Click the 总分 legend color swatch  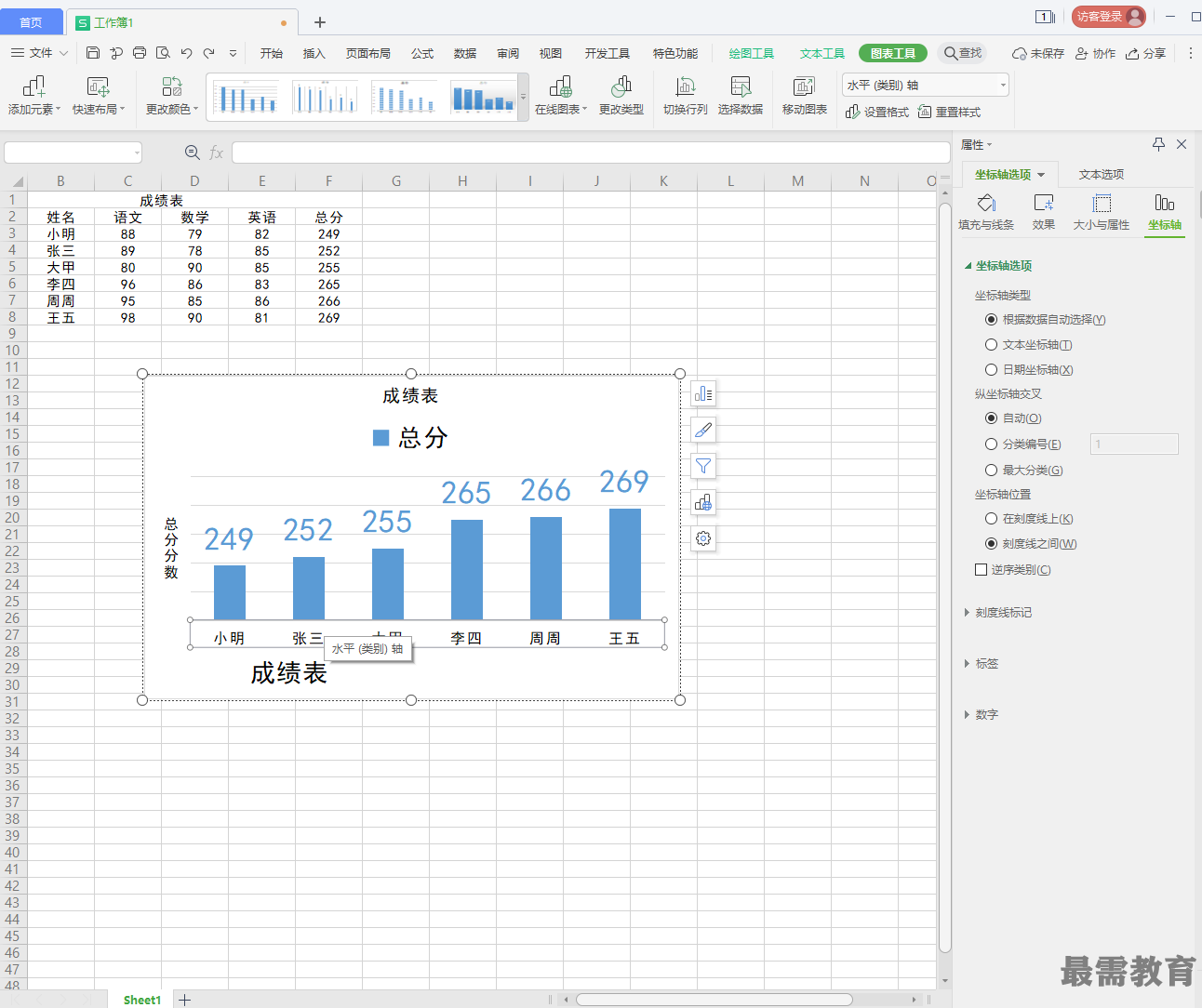[381, 438]
